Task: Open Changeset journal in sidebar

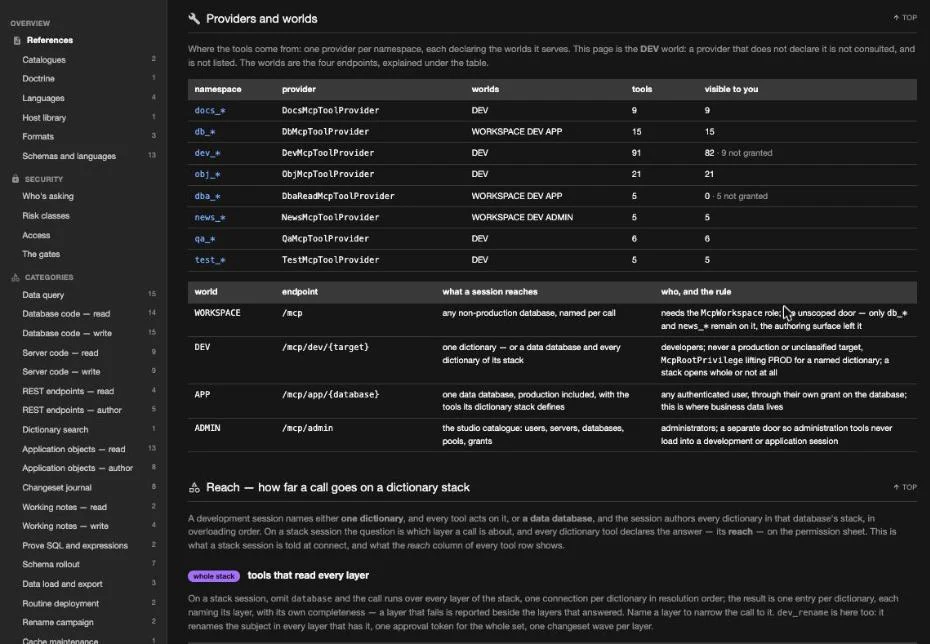Action: [57, 487]
